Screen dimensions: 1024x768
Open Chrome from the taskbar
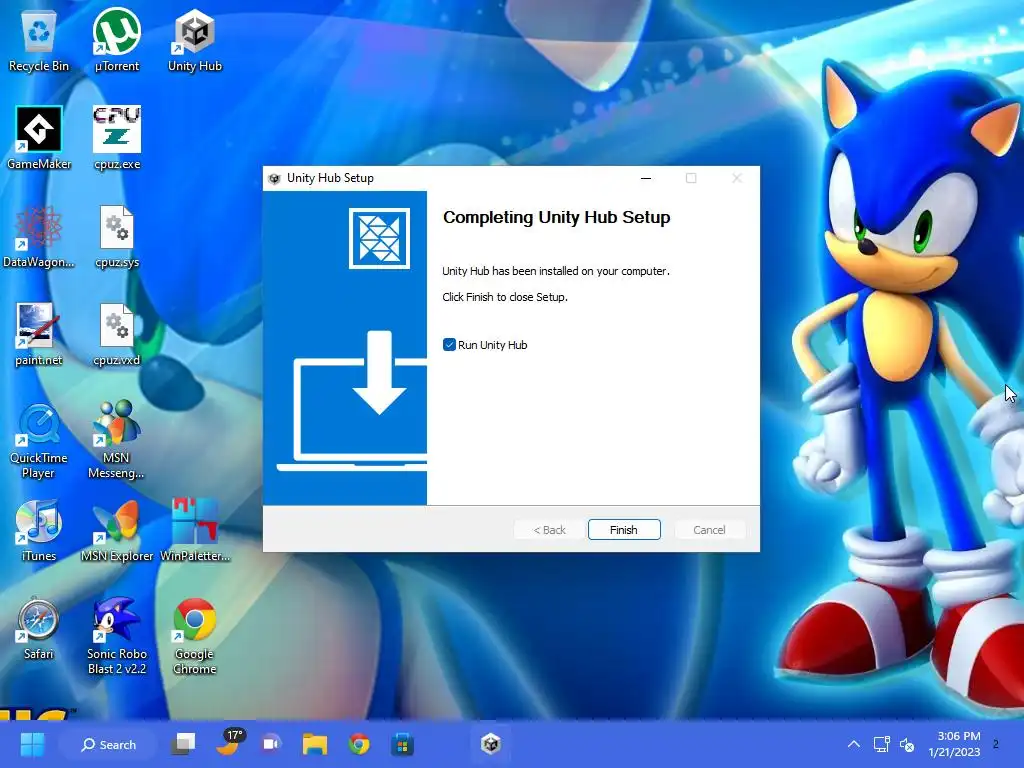[359, 744]
